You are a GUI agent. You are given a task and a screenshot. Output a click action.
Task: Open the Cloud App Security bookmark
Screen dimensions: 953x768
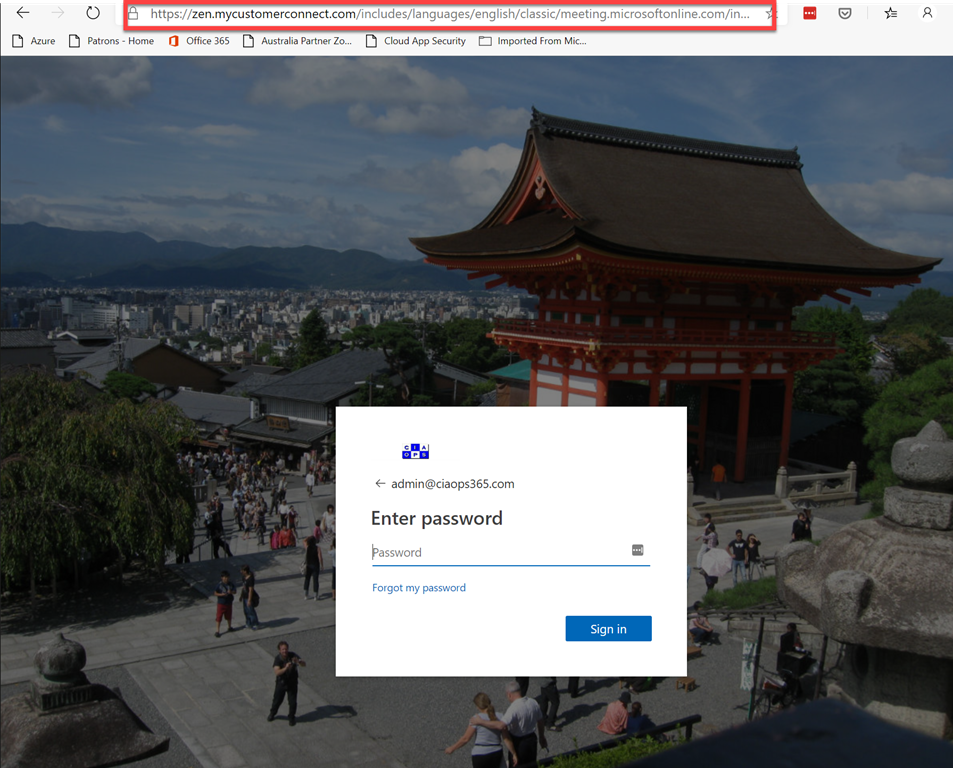(x=416, y=41)
